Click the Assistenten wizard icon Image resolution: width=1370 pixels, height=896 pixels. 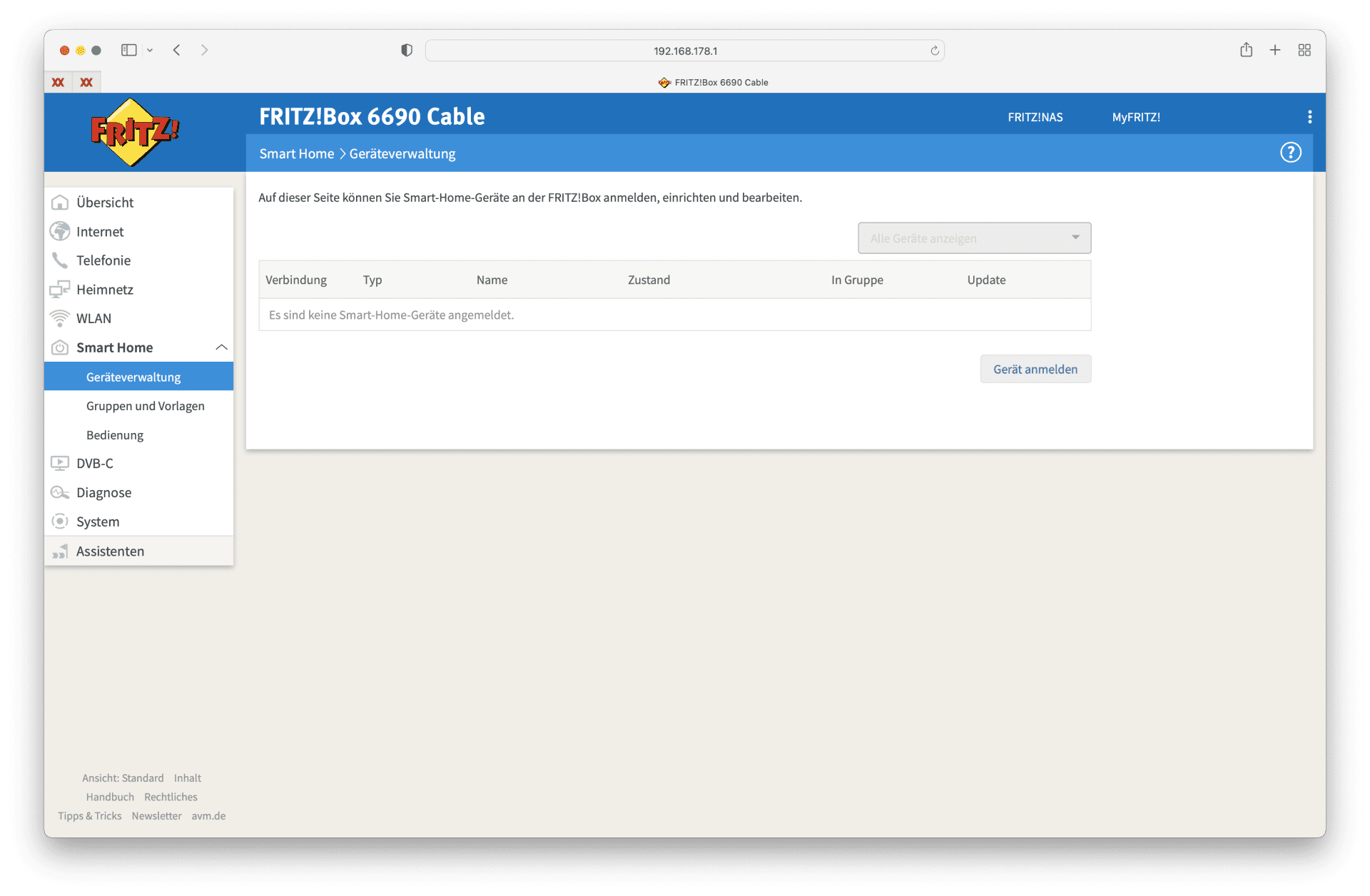tap(60, 551)
